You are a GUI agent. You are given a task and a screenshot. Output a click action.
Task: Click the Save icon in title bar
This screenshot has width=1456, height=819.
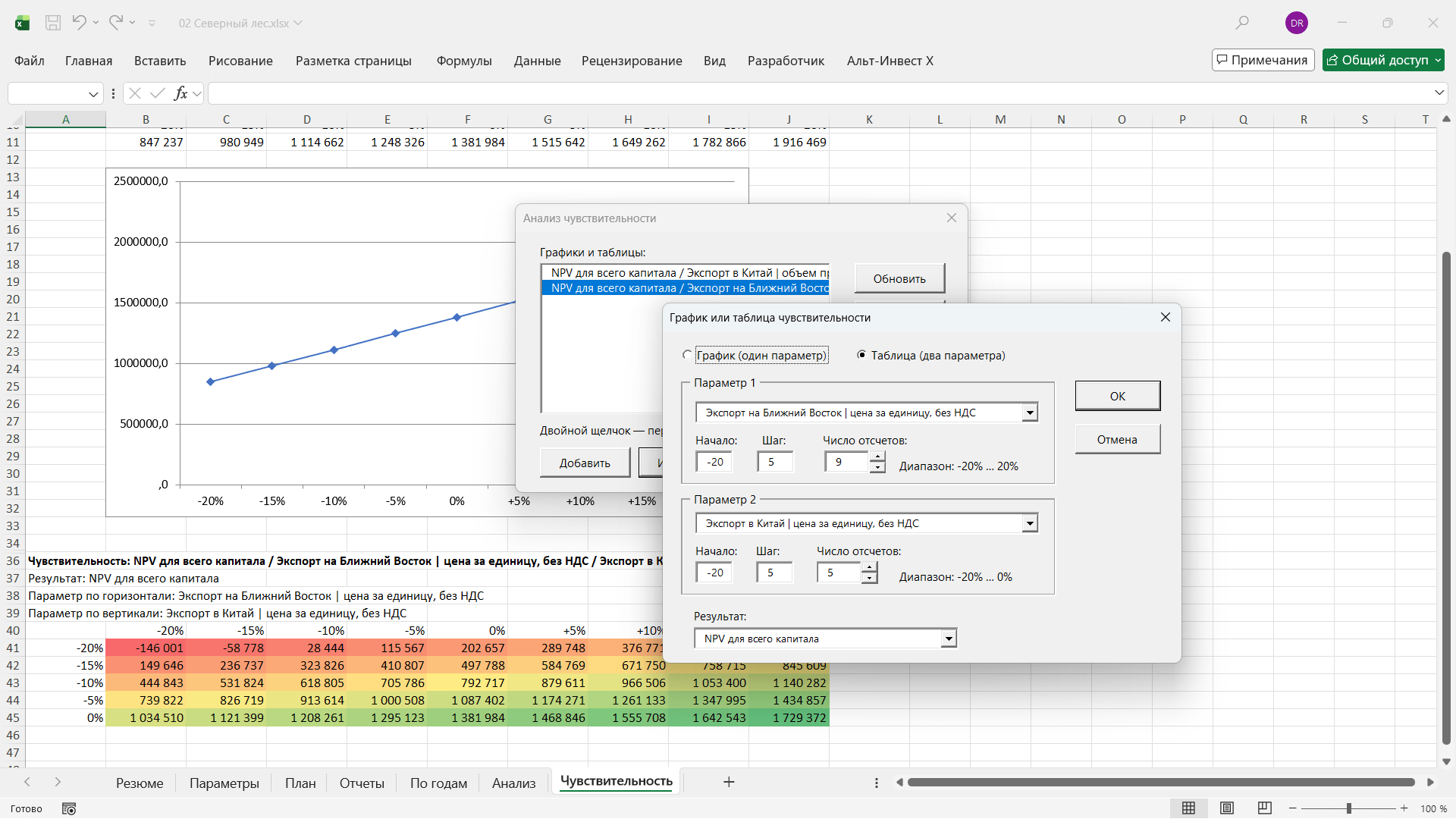point(53,23)
